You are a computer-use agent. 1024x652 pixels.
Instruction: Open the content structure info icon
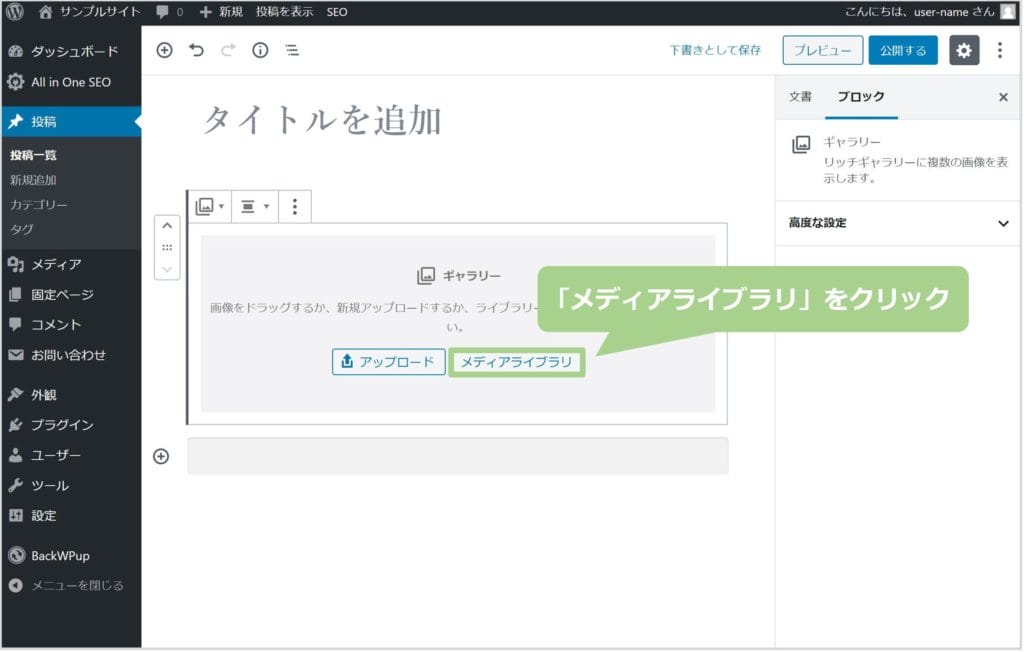pos(260,50)
